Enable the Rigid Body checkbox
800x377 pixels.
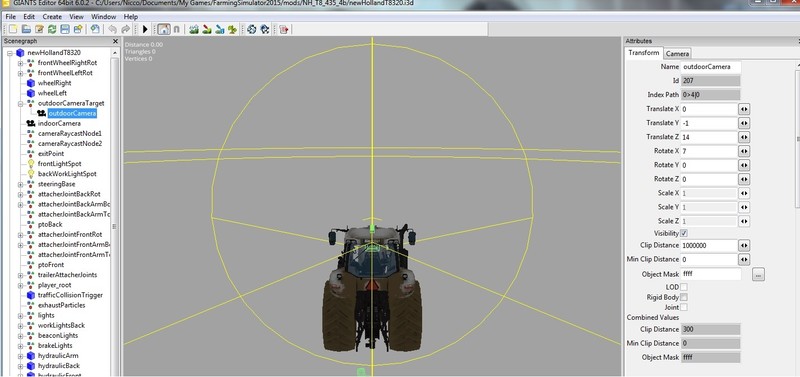click(x=684, y=297)
